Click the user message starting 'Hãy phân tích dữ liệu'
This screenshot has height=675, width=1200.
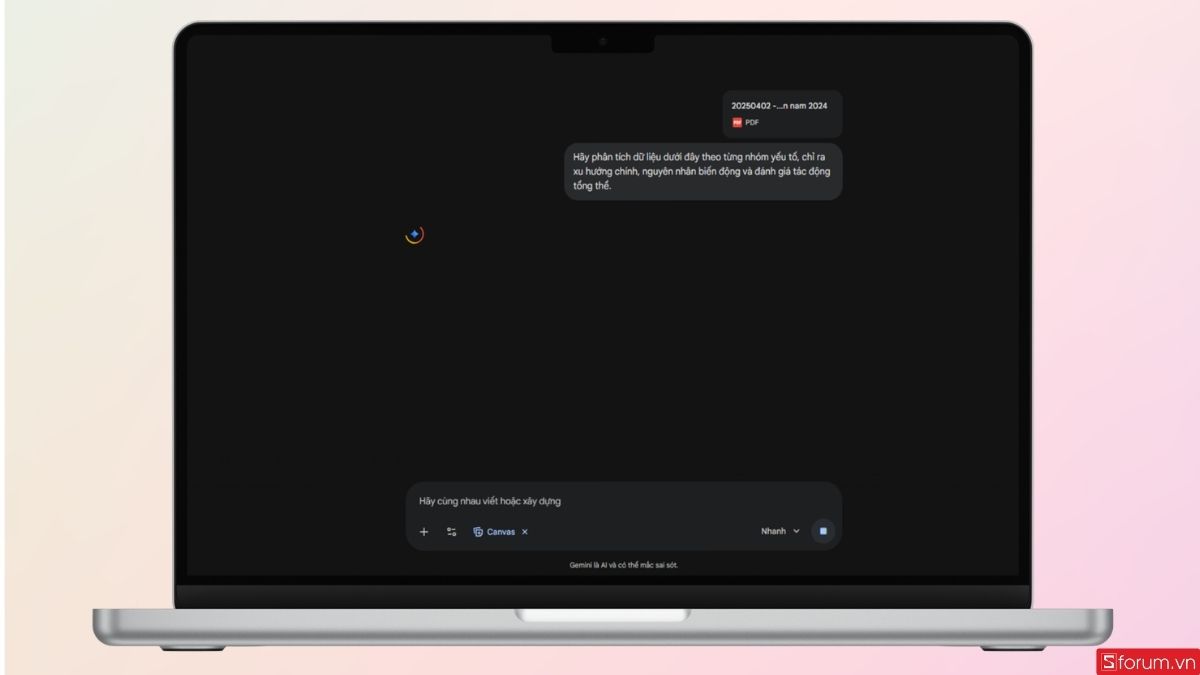pos(703,171)
